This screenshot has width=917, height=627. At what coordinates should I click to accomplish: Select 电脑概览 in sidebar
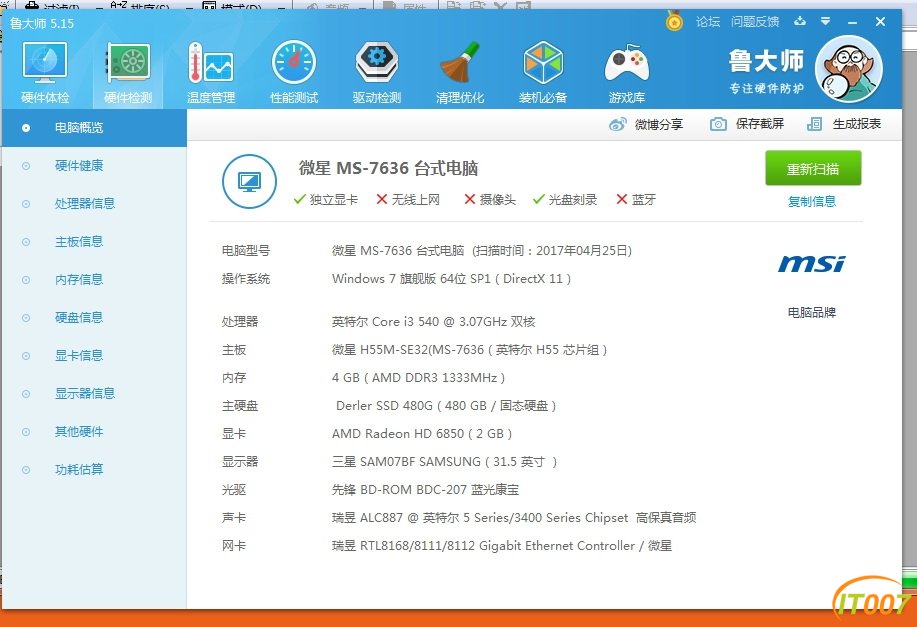[94, 128]
